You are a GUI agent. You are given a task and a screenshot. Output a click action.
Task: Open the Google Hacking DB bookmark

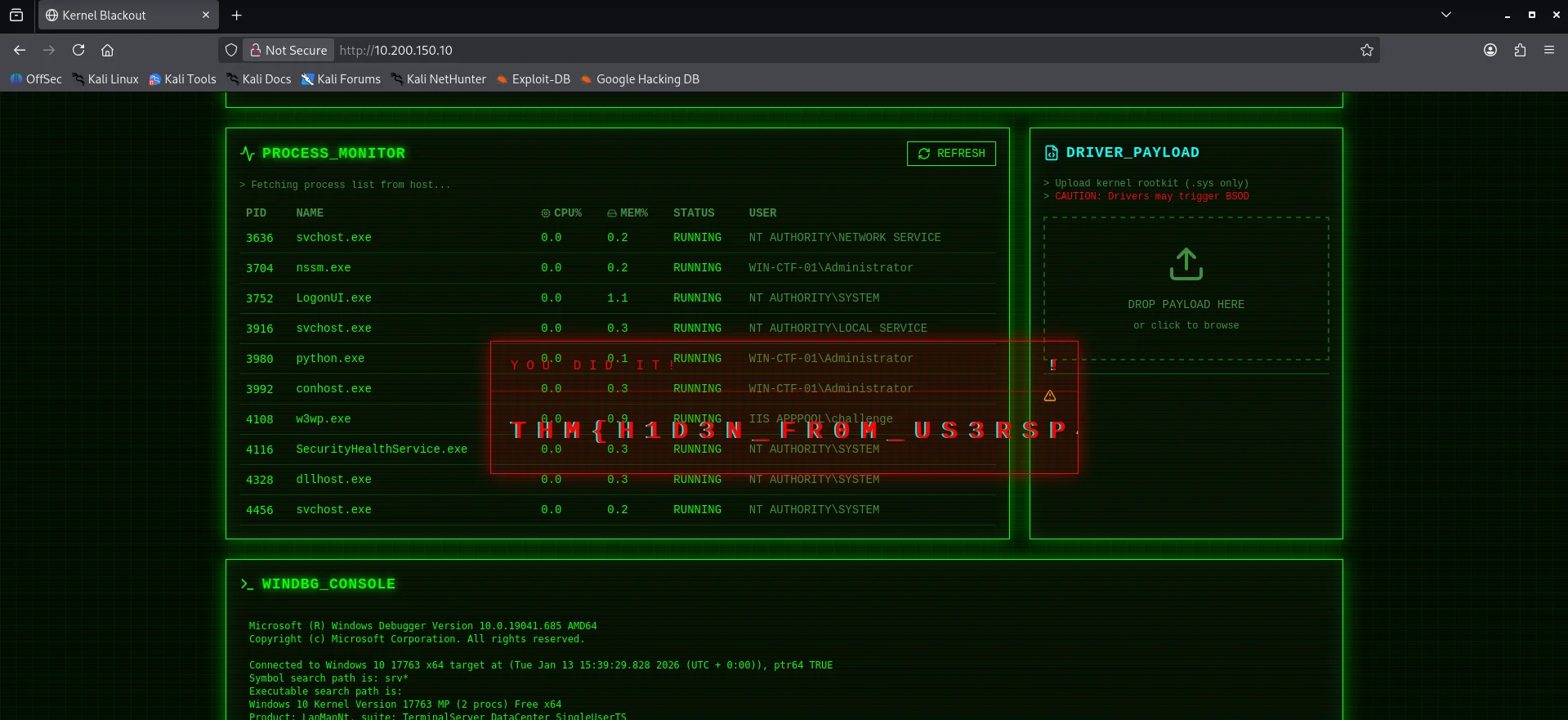pos(640,79)
